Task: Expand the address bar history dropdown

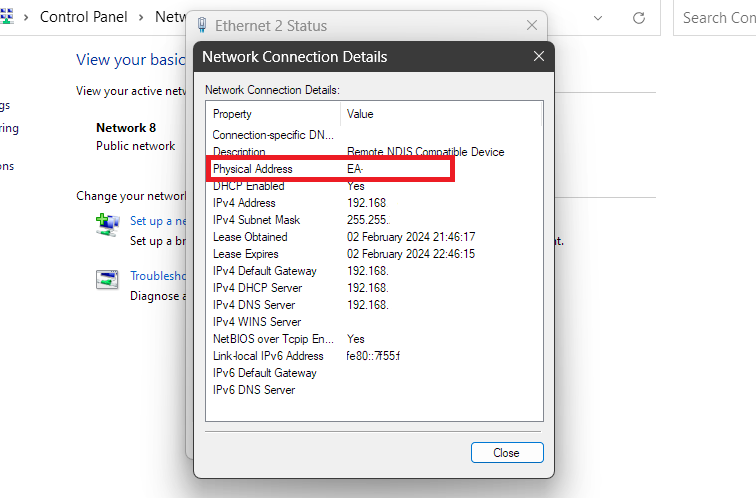Action: point(598,18)
